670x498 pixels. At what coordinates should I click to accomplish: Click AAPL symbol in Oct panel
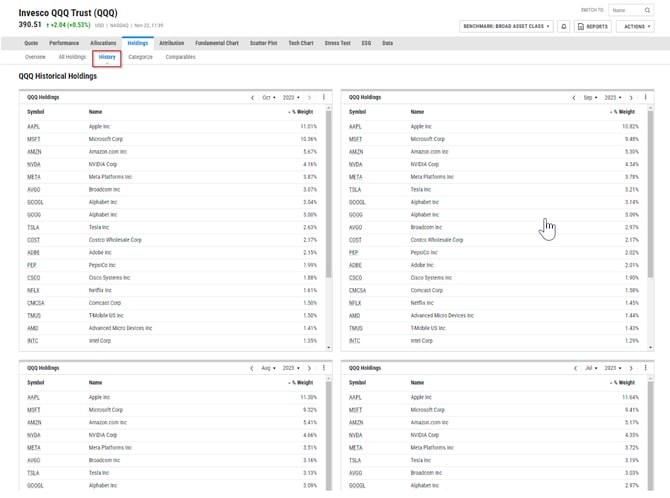[33, 127]
